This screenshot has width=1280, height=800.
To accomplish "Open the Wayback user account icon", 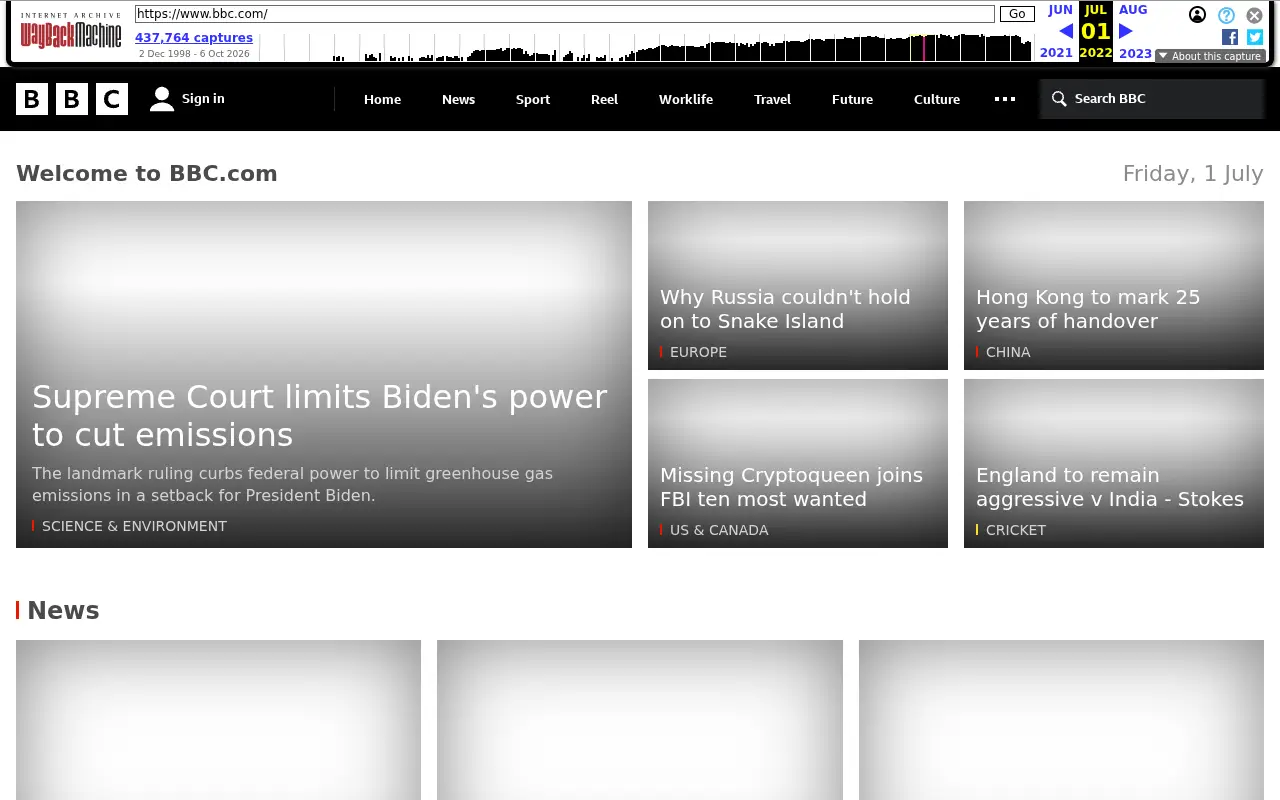I will pos(1197,15).
